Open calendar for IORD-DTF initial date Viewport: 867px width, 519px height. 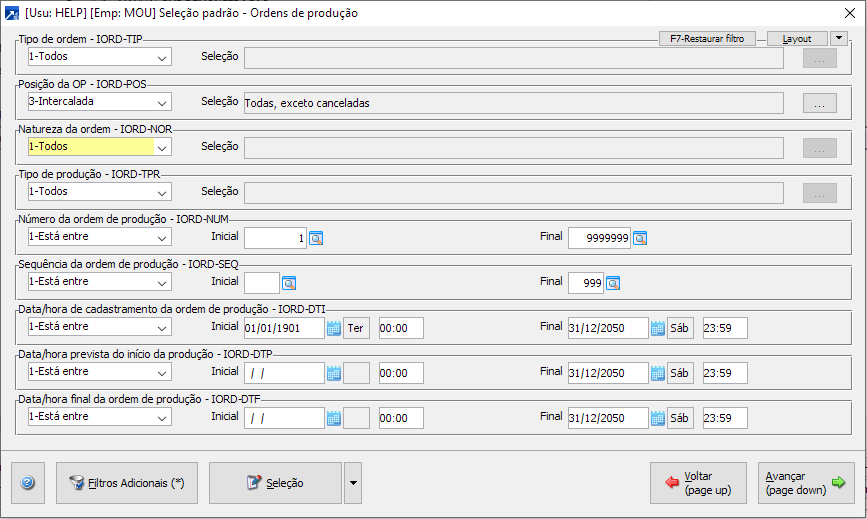pyautogui.click(x=333, y=418)
